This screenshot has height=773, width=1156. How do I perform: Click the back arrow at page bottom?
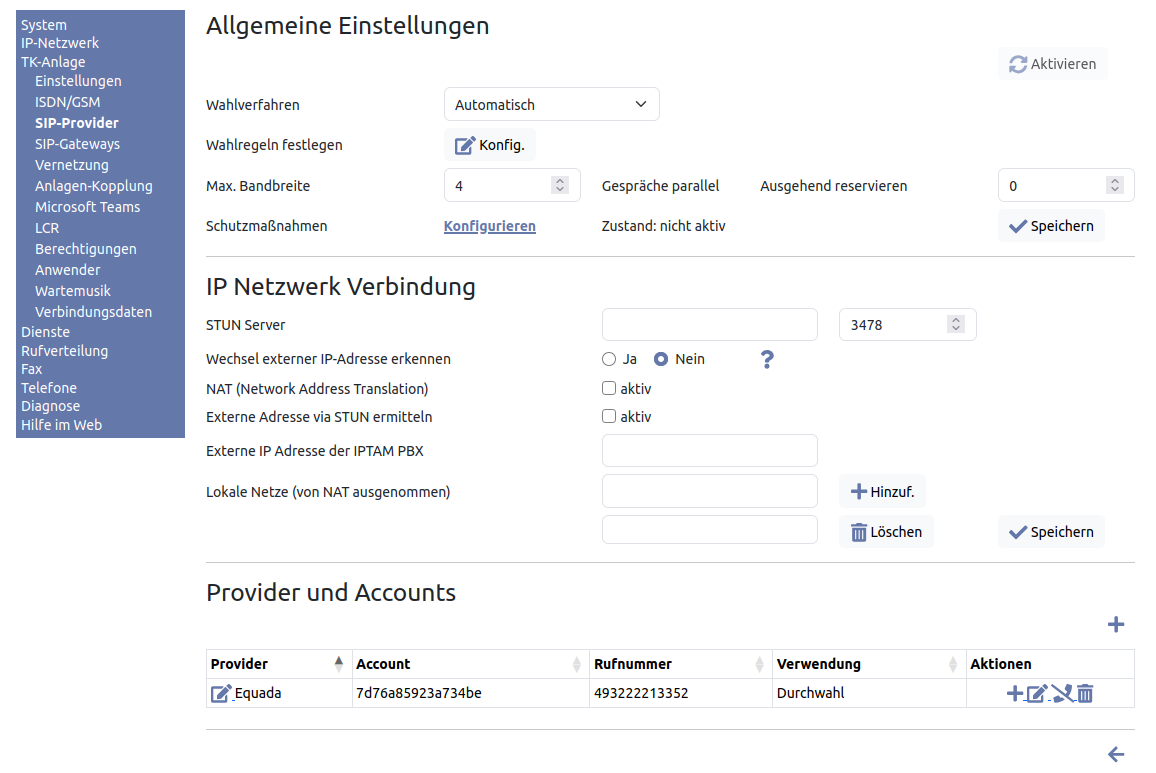pos(1116,755)
